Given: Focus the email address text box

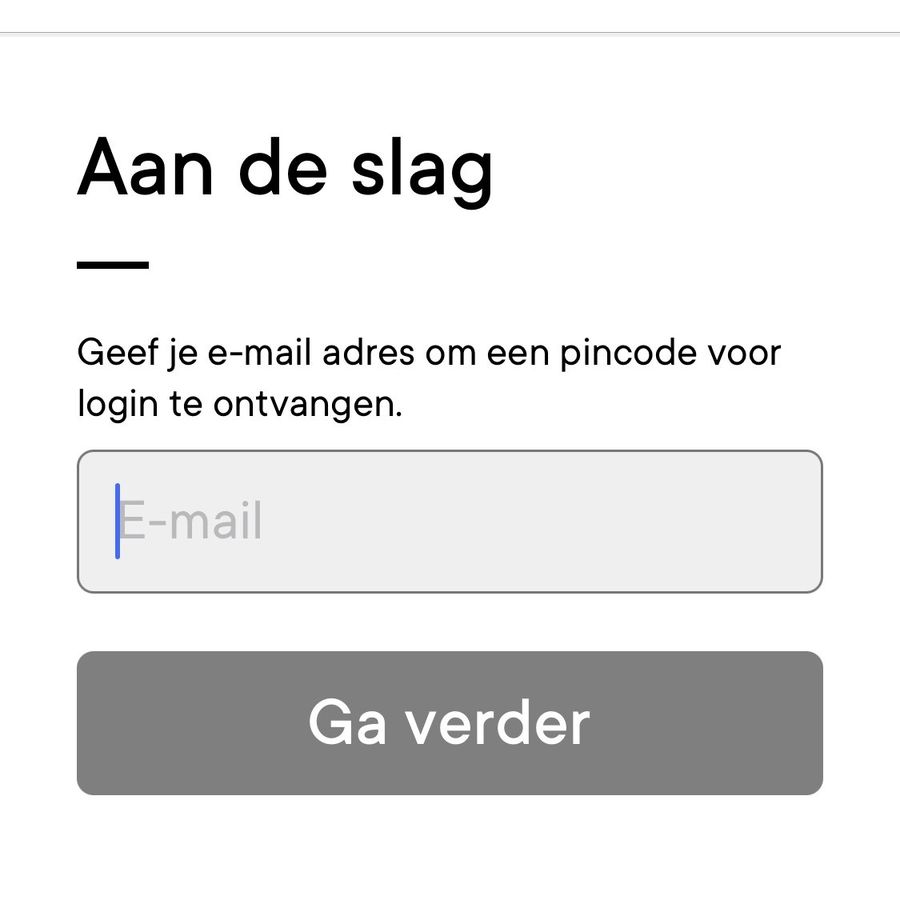Looking at the screenshot, I should point(449,521).
